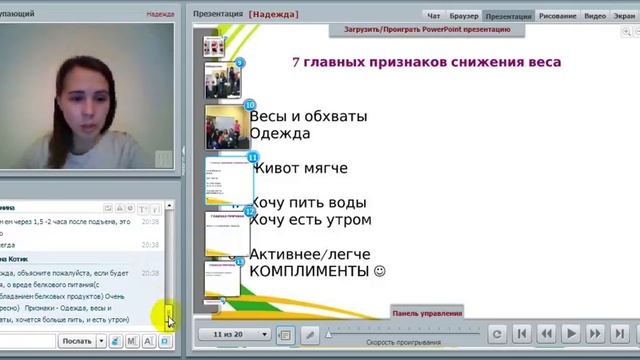Jump to the first slide
The height and width of the screenshot is (360, 640).
[x=522, y=334]
